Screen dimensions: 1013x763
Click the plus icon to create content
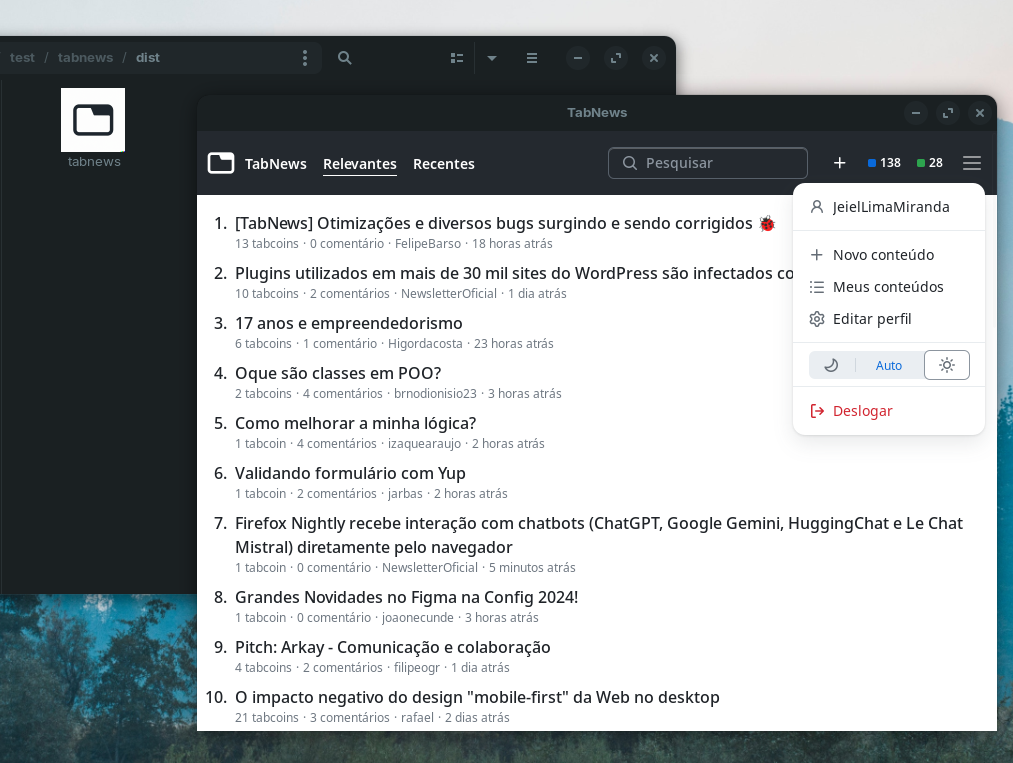coord(839,163)
